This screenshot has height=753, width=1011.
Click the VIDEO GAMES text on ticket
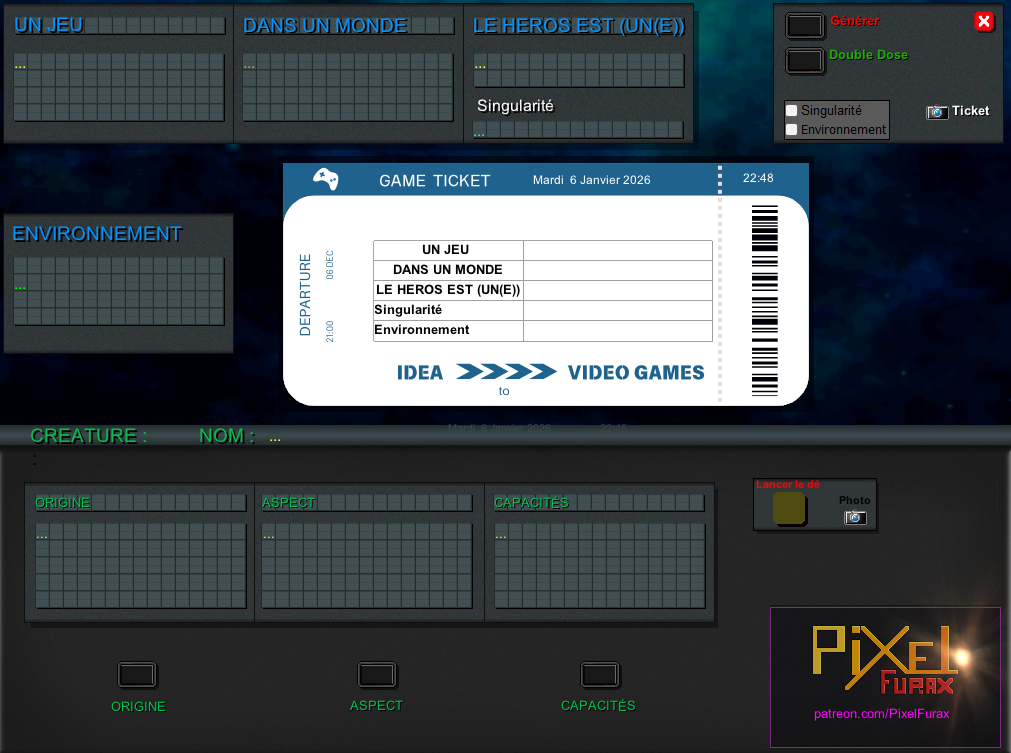click(x=636, y=373)
